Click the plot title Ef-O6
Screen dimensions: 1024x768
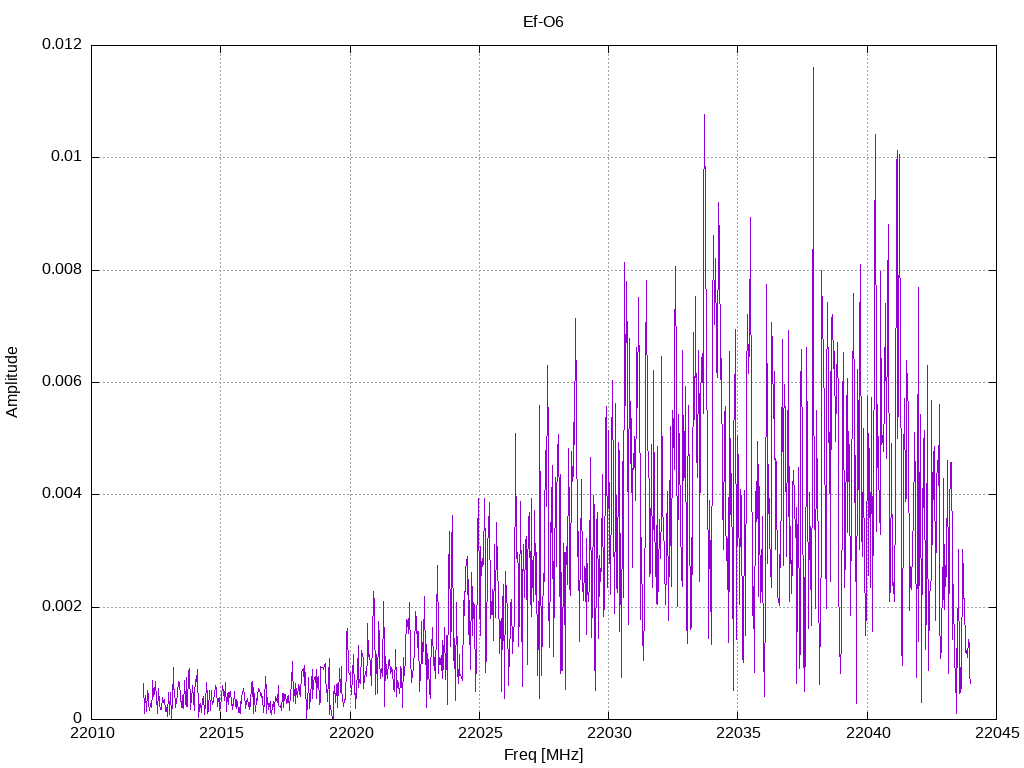pyautogui.click(x=543, y=22)
